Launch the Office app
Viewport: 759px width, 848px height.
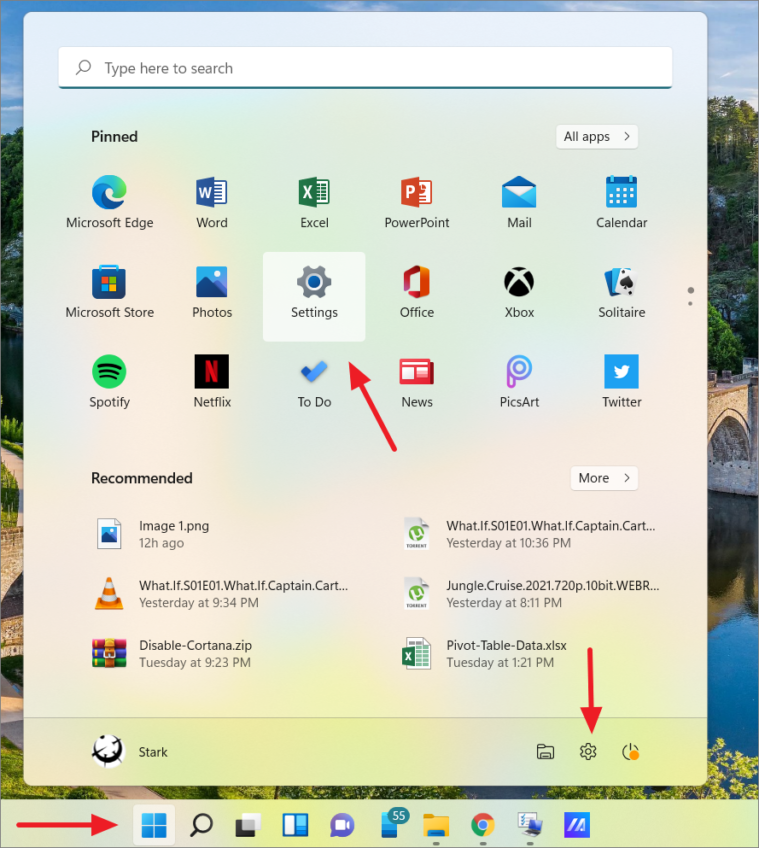tap(417, 292)
